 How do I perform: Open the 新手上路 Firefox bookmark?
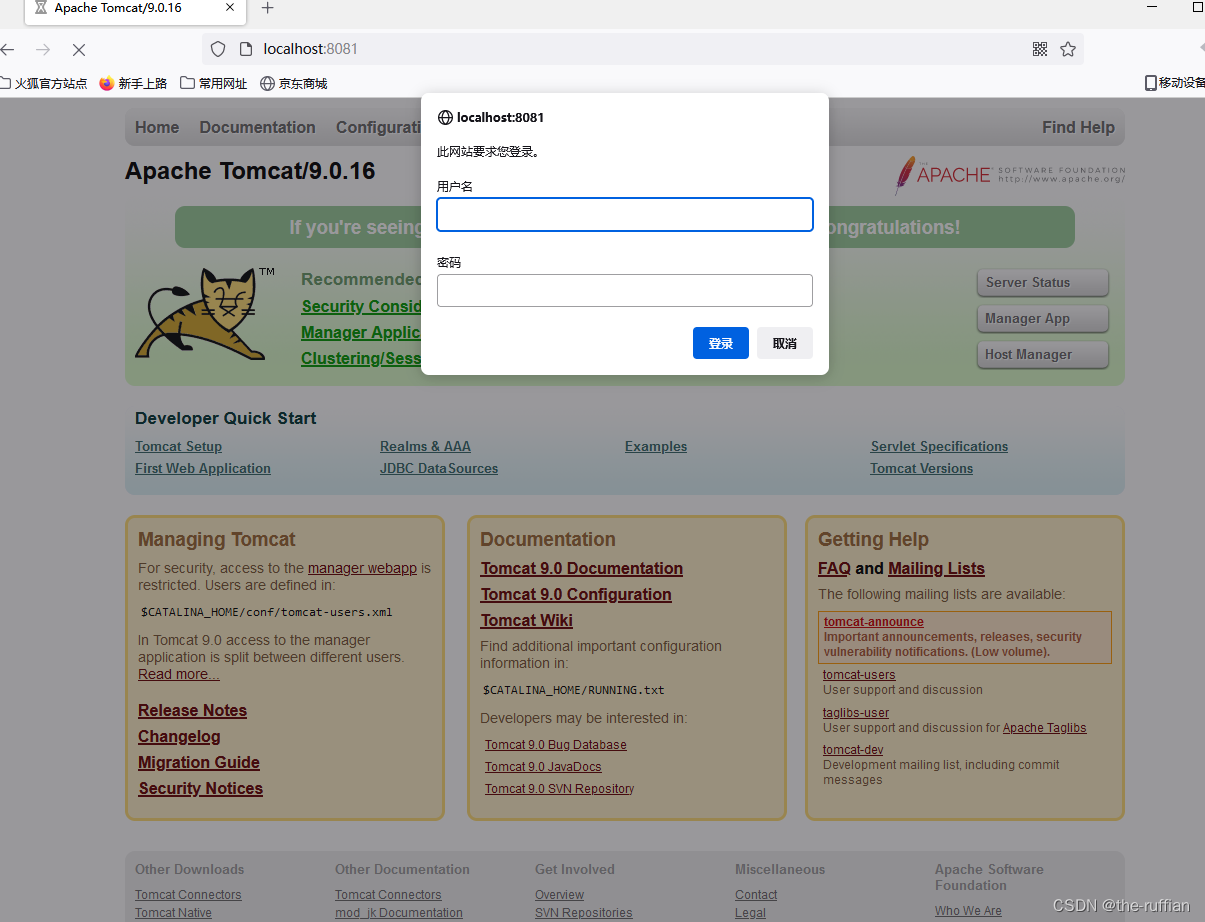coord(133,83)
